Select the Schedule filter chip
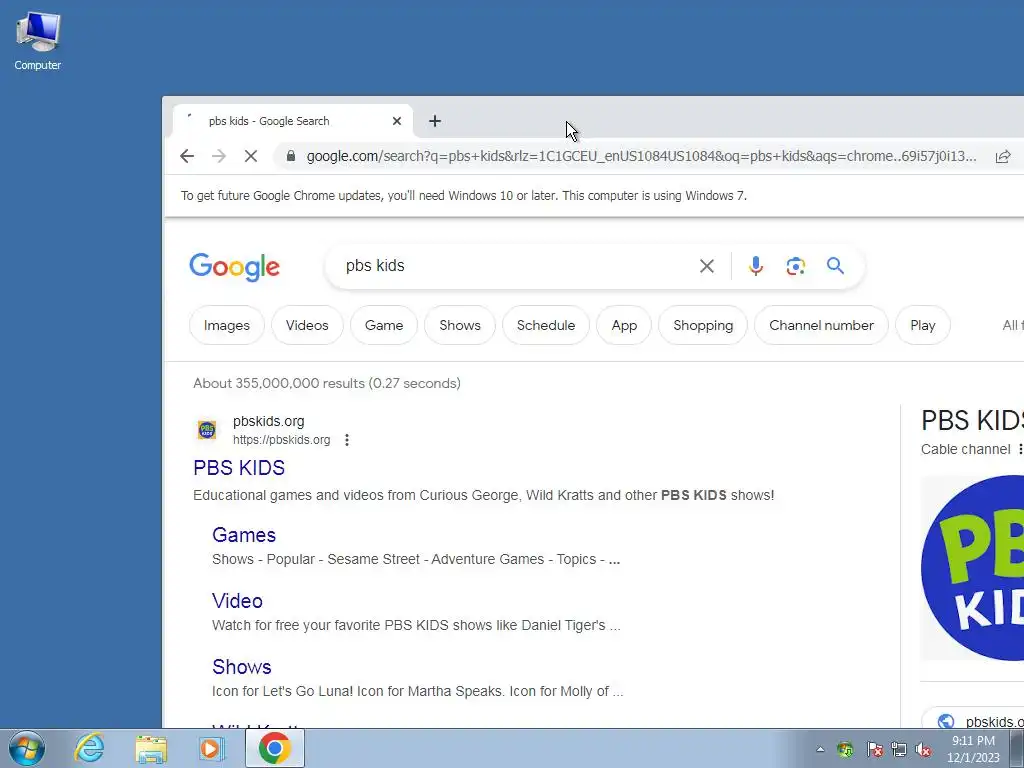 (x=546, y=325)
